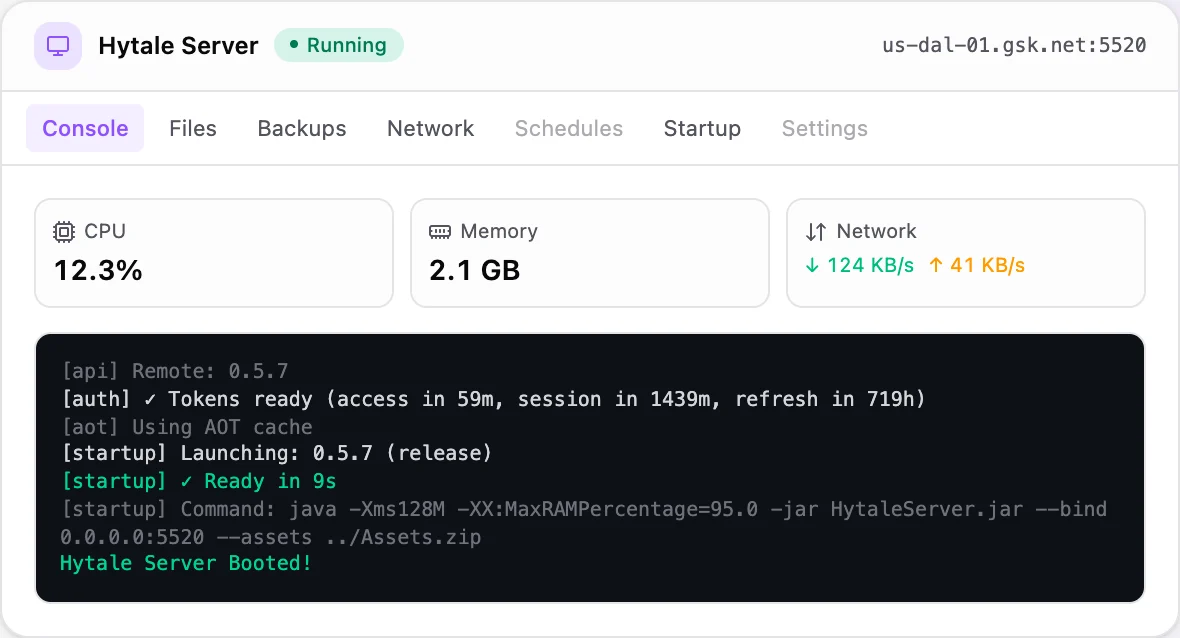Click the 'Hytale Server Booted!' console line
The height and width of the screenshot is (638, 1180).
(186, 564)
